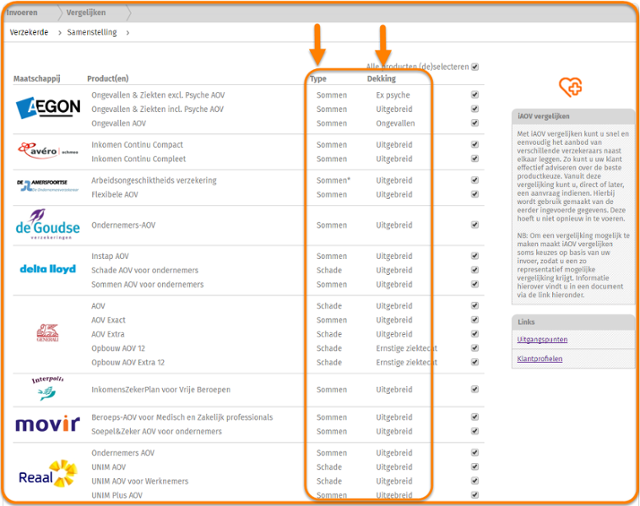Uncheck Ongevallen & Ziekten excl. Psyche AOV

[475, 95]
